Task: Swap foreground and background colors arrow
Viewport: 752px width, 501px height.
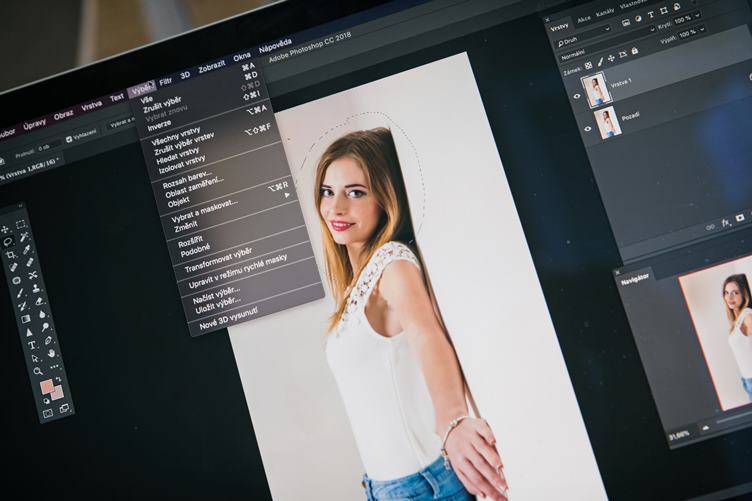Action: tap(59, 379)
